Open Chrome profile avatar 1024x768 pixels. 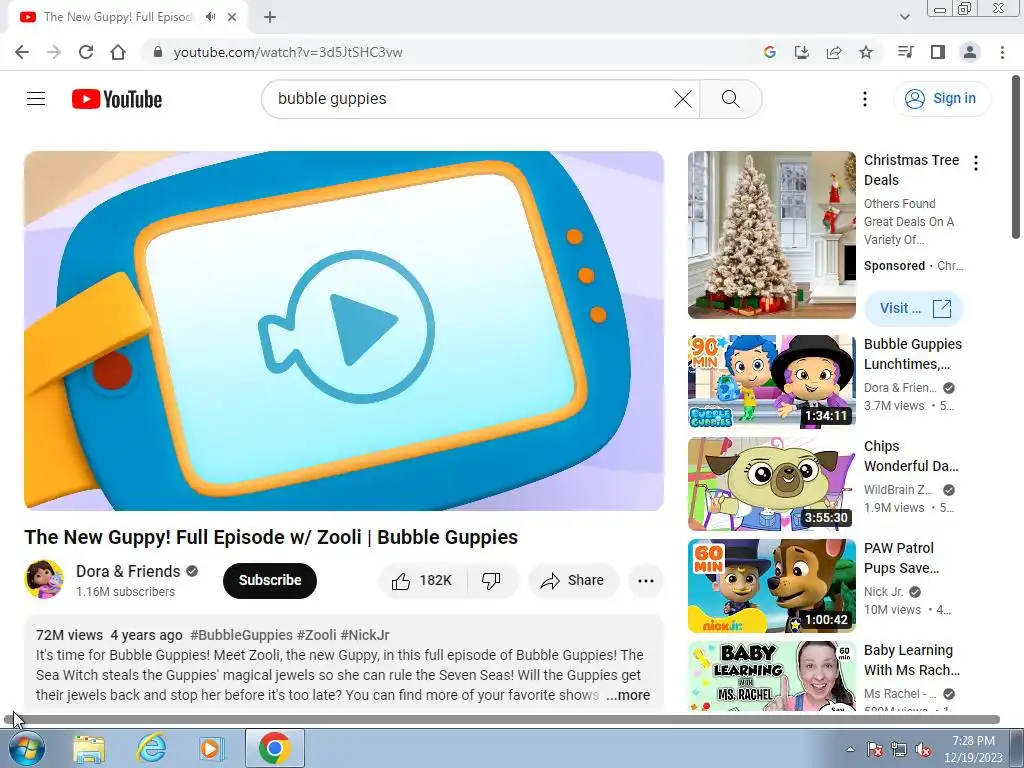click(x=970, y=52)
